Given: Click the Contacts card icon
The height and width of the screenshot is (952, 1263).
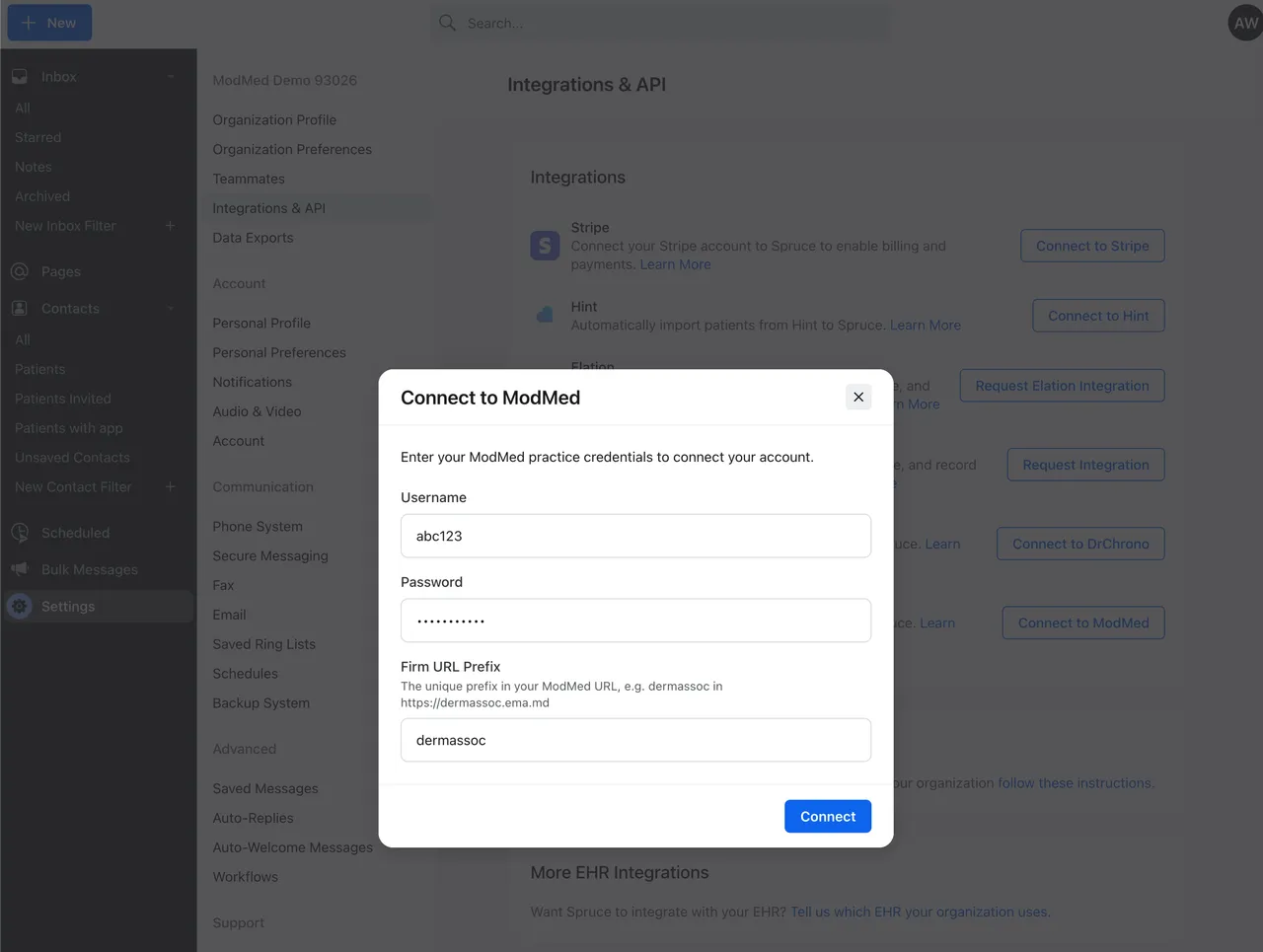Looking at the screenshot, I should point(20,309).
